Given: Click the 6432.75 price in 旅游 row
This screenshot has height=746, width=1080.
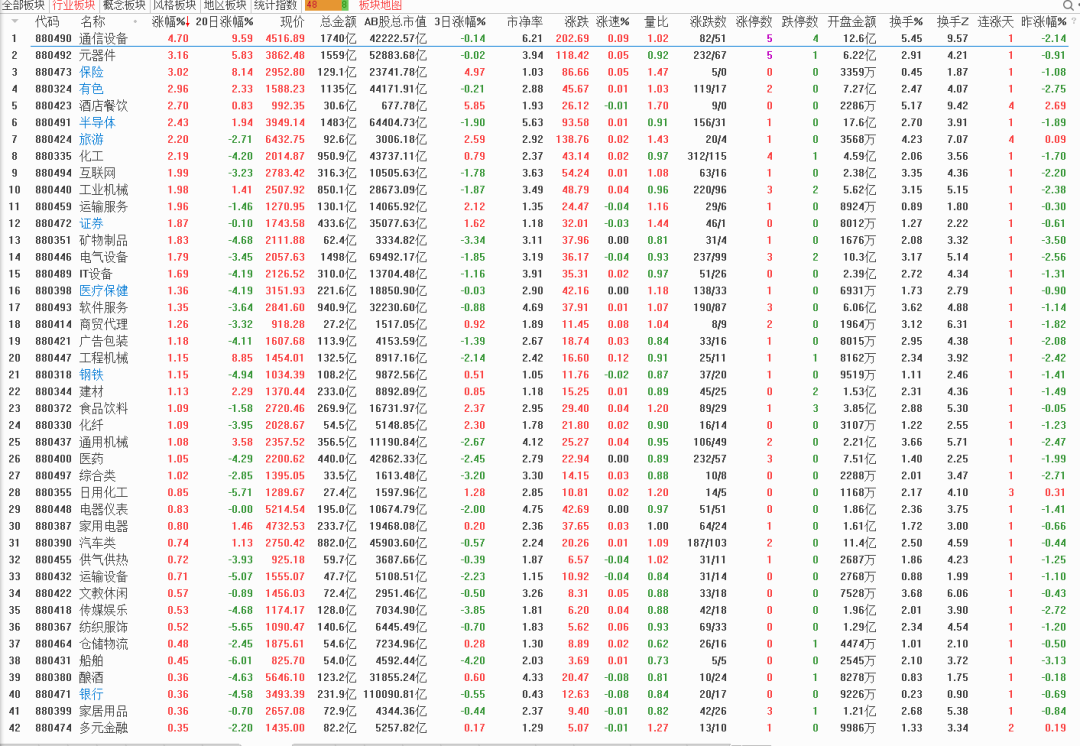Looking at the screenshot, I should 285,139.
